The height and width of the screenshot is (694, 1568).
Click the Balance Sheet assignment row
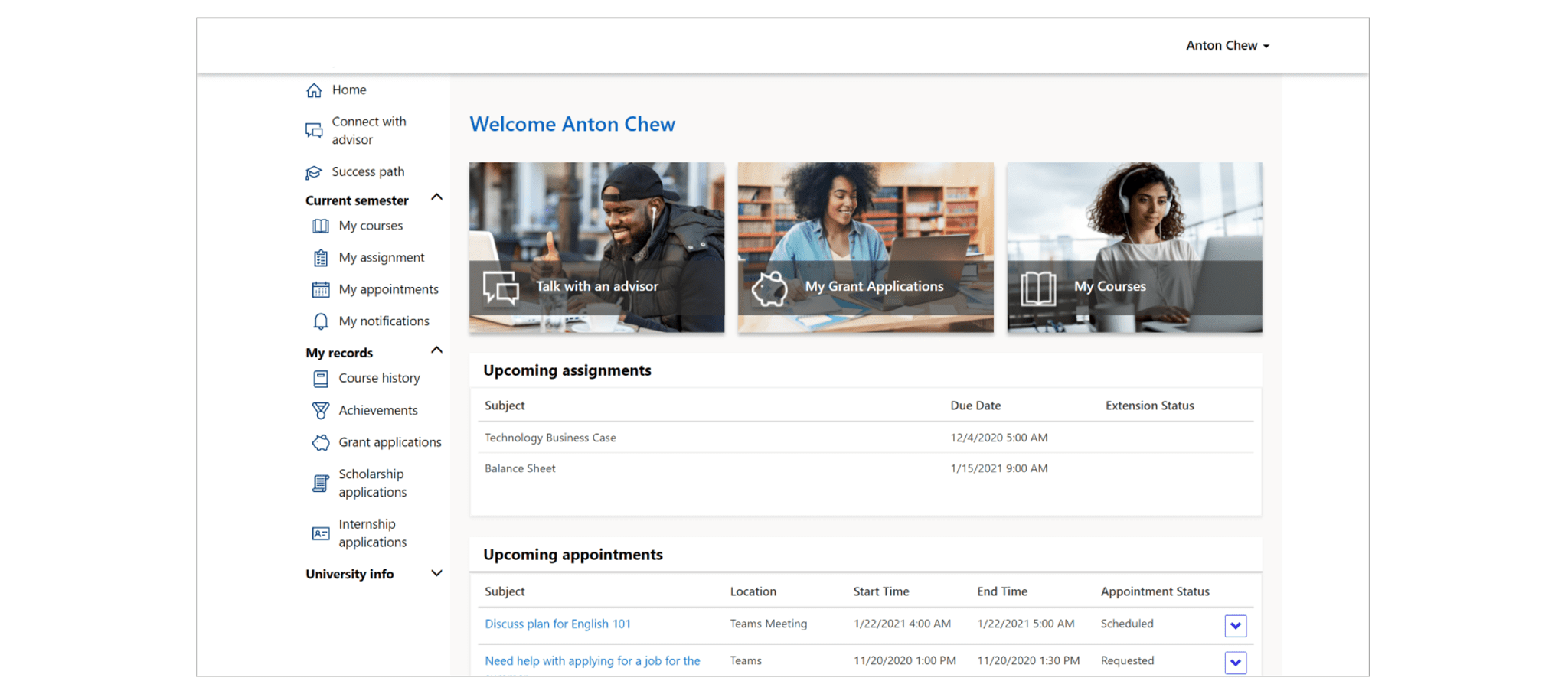tap(865, 468)
